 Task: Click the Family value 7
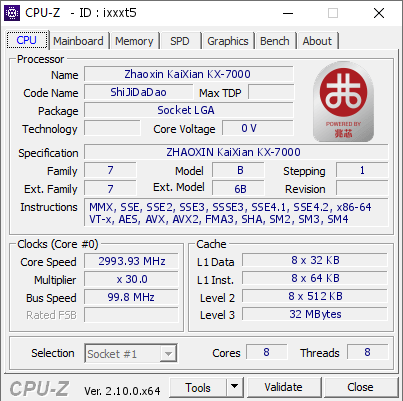click(110, 170)
